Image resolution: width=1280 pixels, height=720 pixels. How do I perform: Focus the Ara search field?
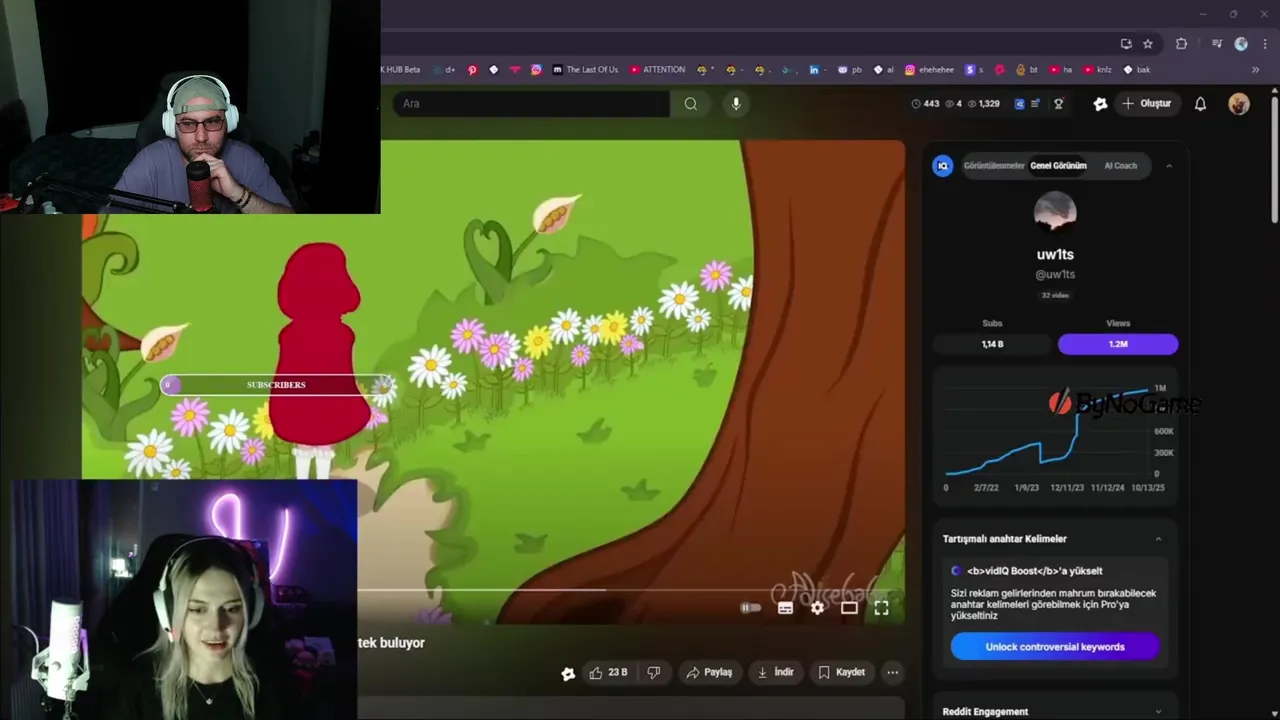coord(531,104)
